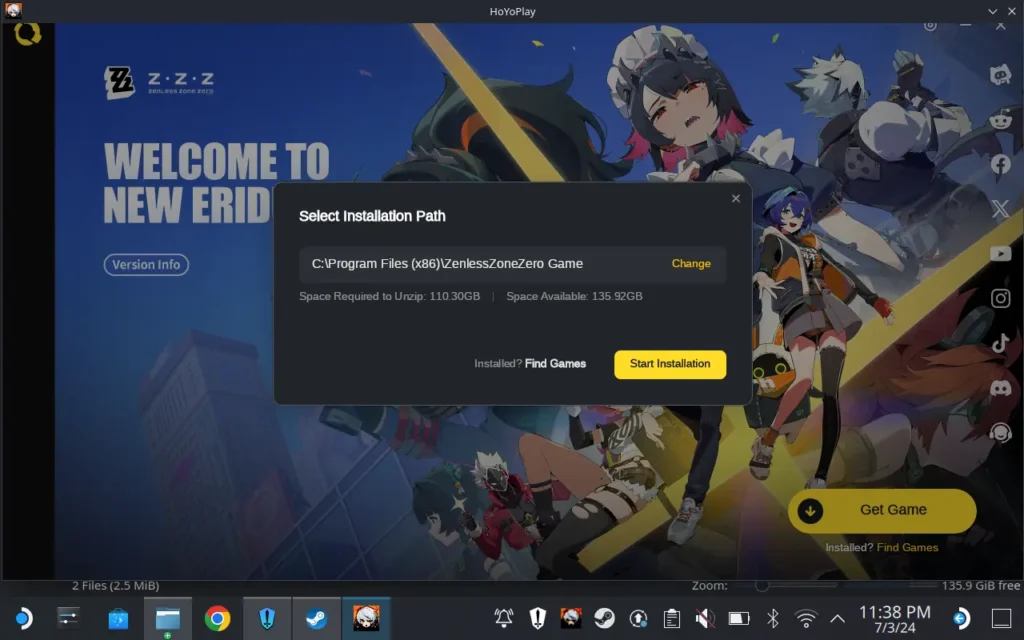Click the Show Desktop button
Screen dimensions: 1024x640
pos(1001,618)
